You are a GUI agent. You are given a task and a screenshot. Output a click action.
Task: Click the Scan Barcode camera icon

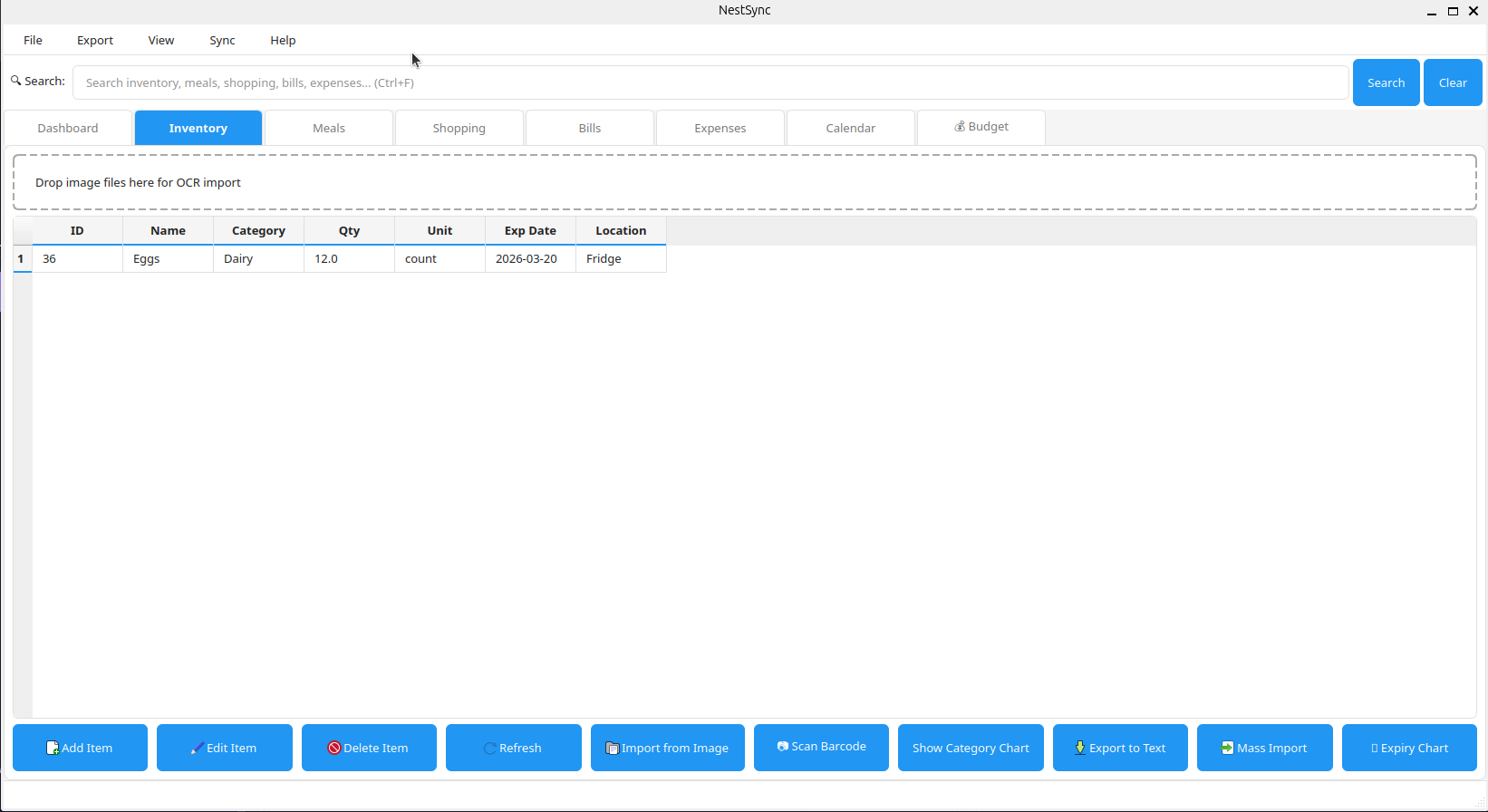tap(783, 747)
